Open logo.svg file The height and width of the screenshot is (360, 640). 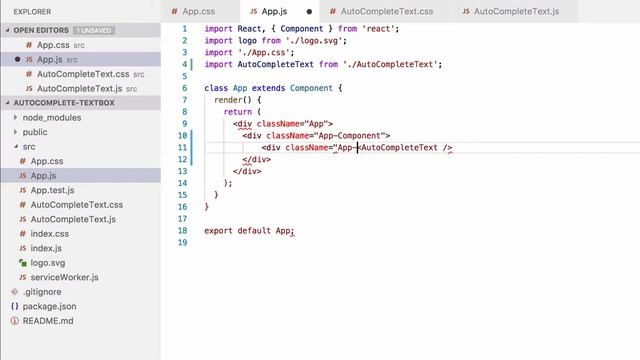click(x=81, y=263)
